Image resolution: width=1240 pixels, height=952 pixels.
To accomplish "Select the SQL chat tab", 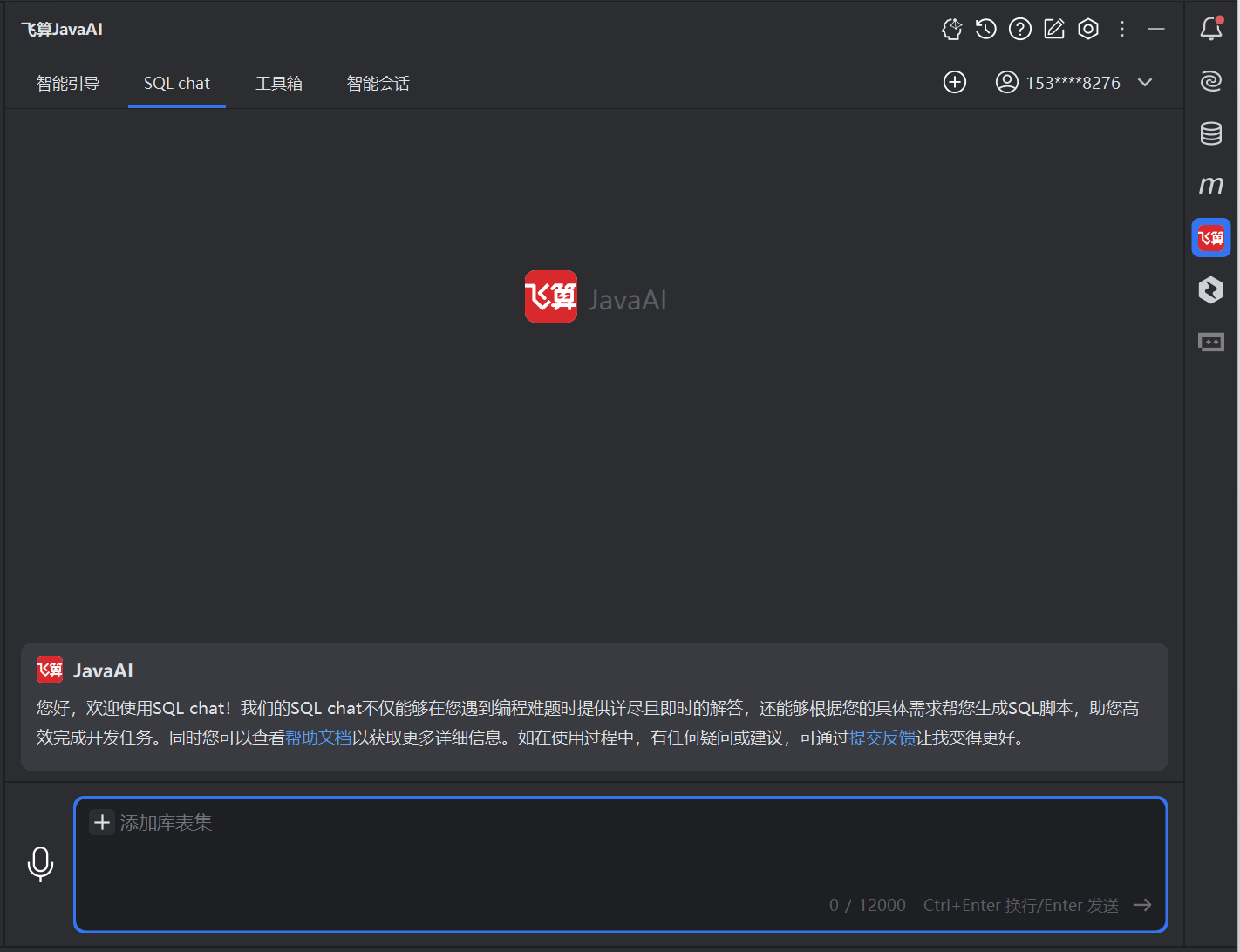I will (177, 83).
